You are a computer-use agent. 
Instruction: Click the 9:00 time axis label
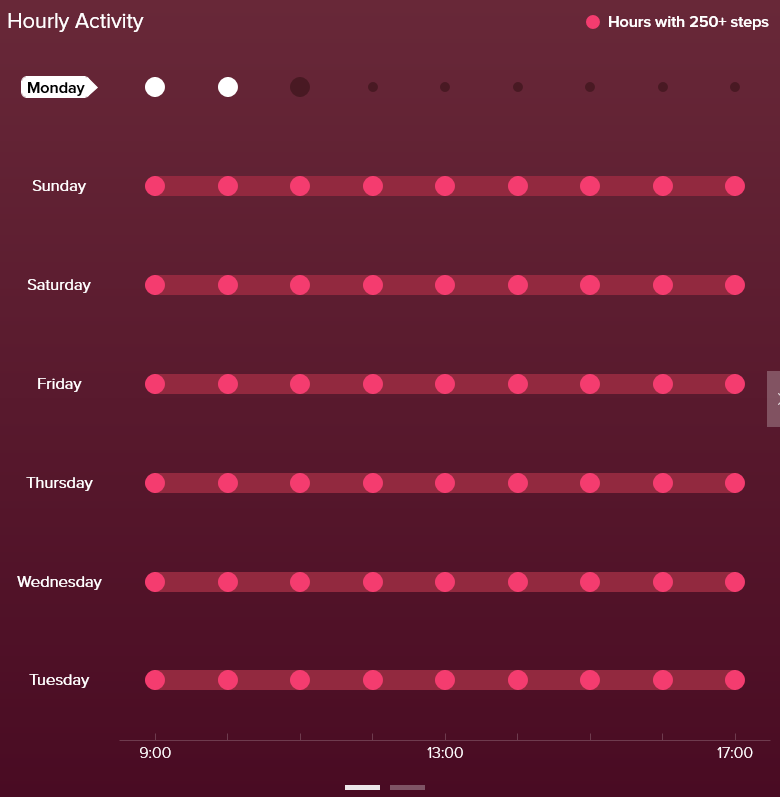tap(155, 753)
